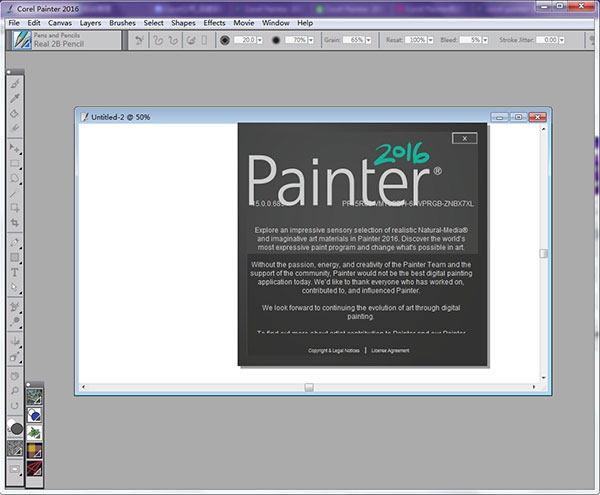Select the Selection Adjuster tool
The width and height of the screenshot is (600, 495).
[15, 208]
